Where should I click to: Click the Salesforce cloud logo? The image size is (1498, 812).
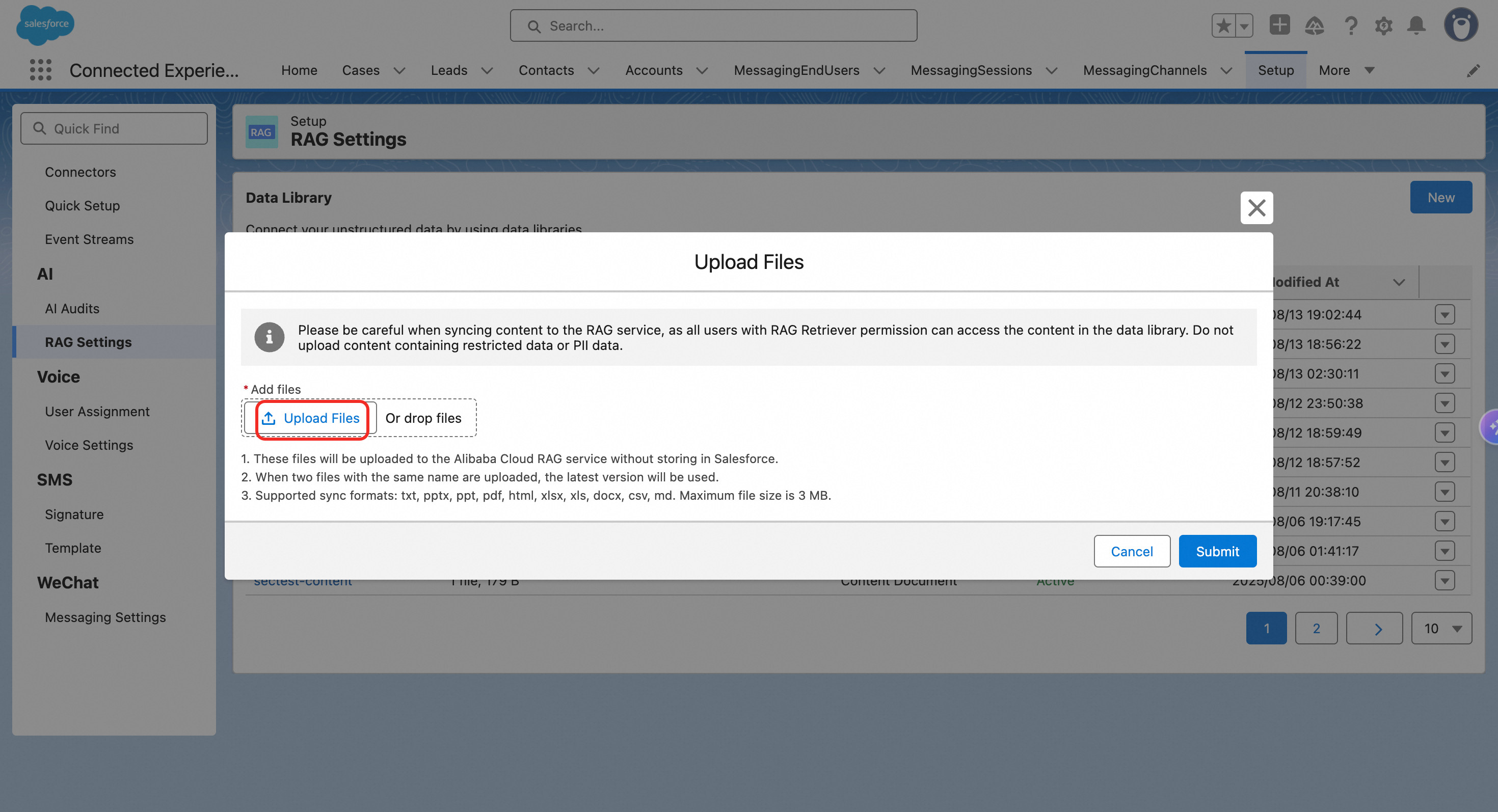[45, 25]
